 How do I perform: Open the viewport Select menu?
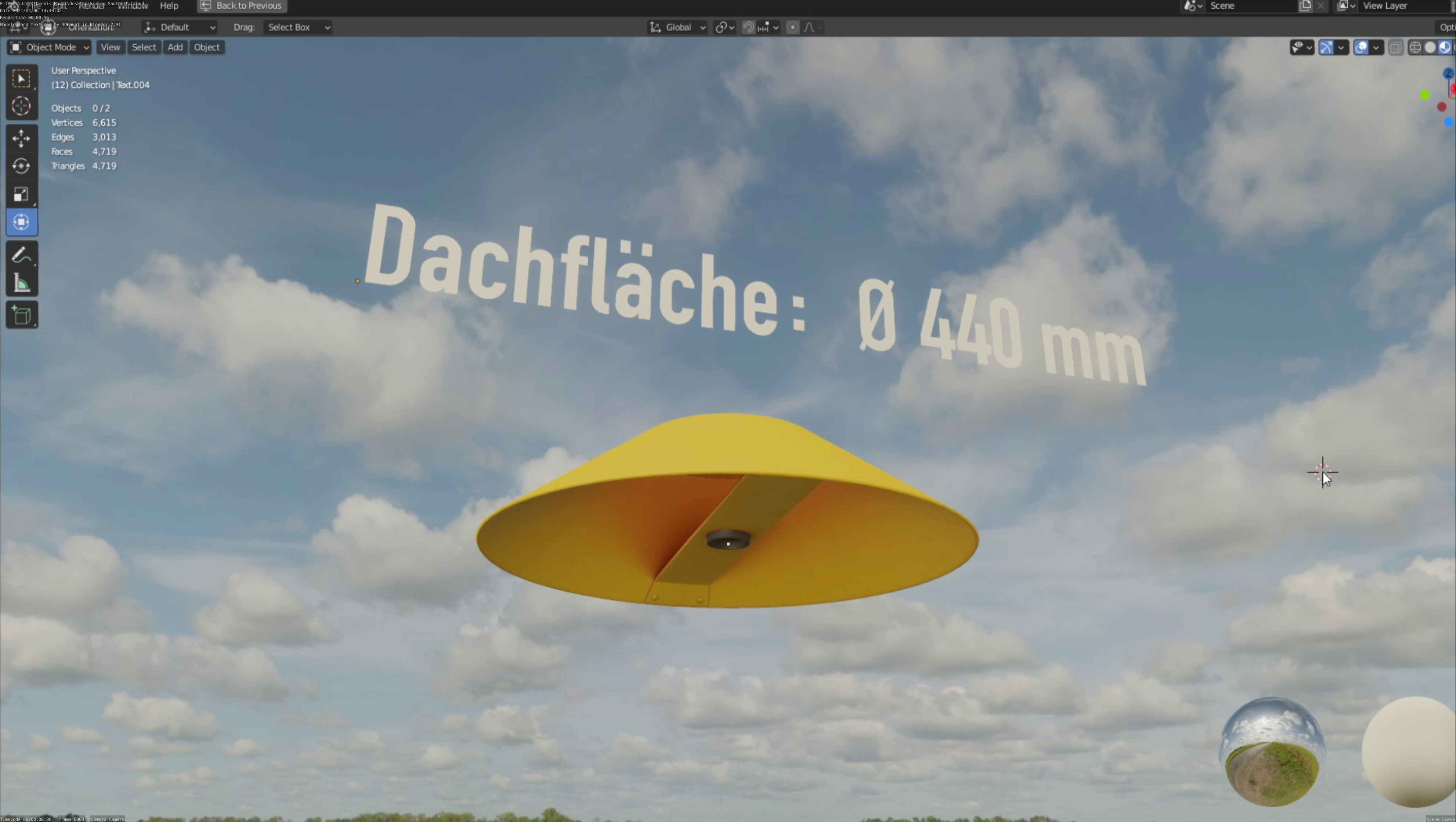coord(144,47)
